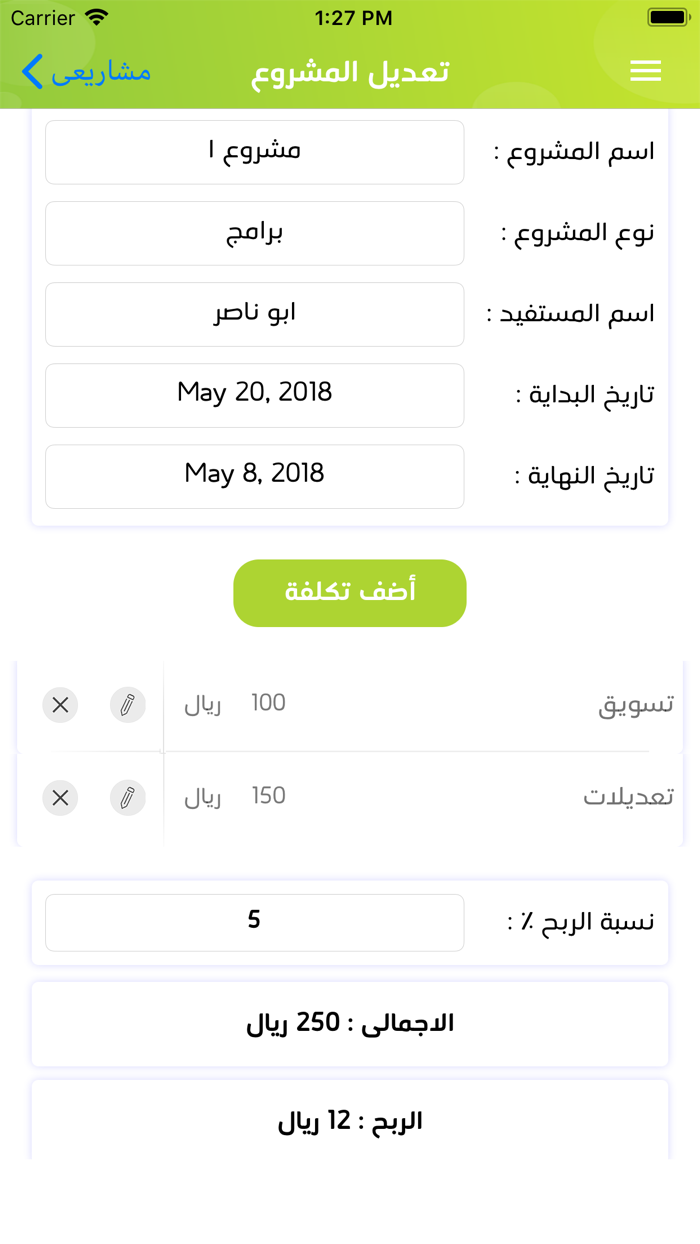Open the نوع المشروع selector showing برامج
The width and height of the screenshot is (700, 1244).
254,233
